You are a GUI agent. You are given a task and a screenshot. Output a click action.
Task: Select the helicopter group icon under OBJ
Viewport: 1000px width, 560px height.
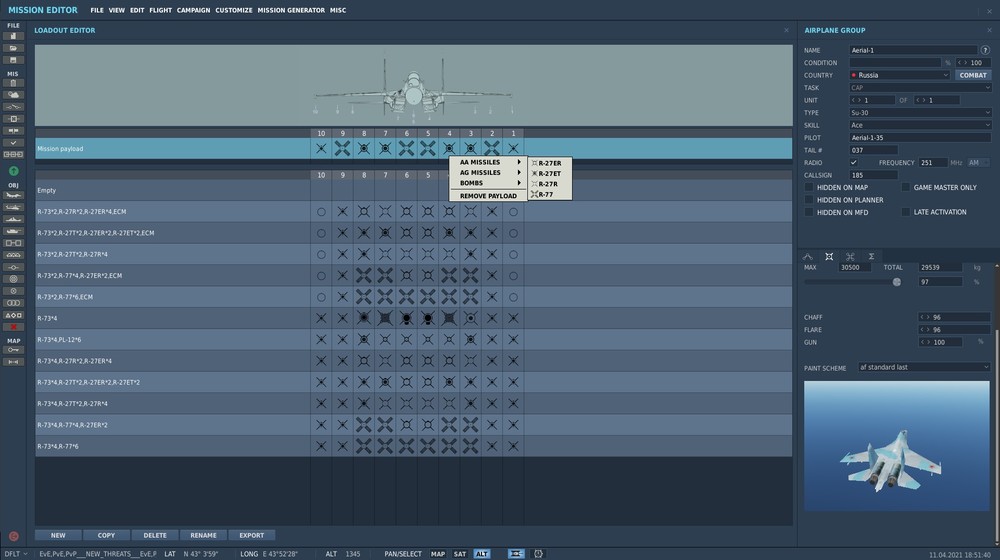click(x=13, y=207)
